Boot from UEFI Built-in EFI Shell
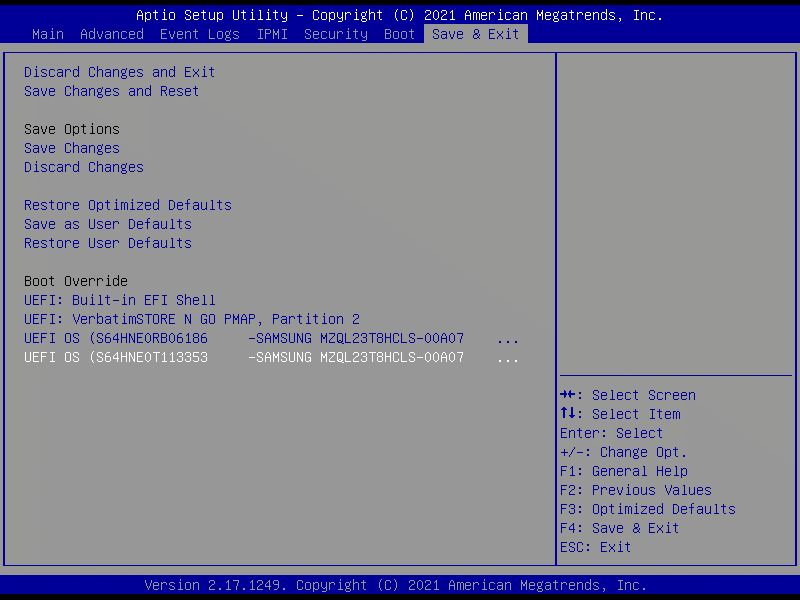800x600 pixels. click(x=120, y=300)
